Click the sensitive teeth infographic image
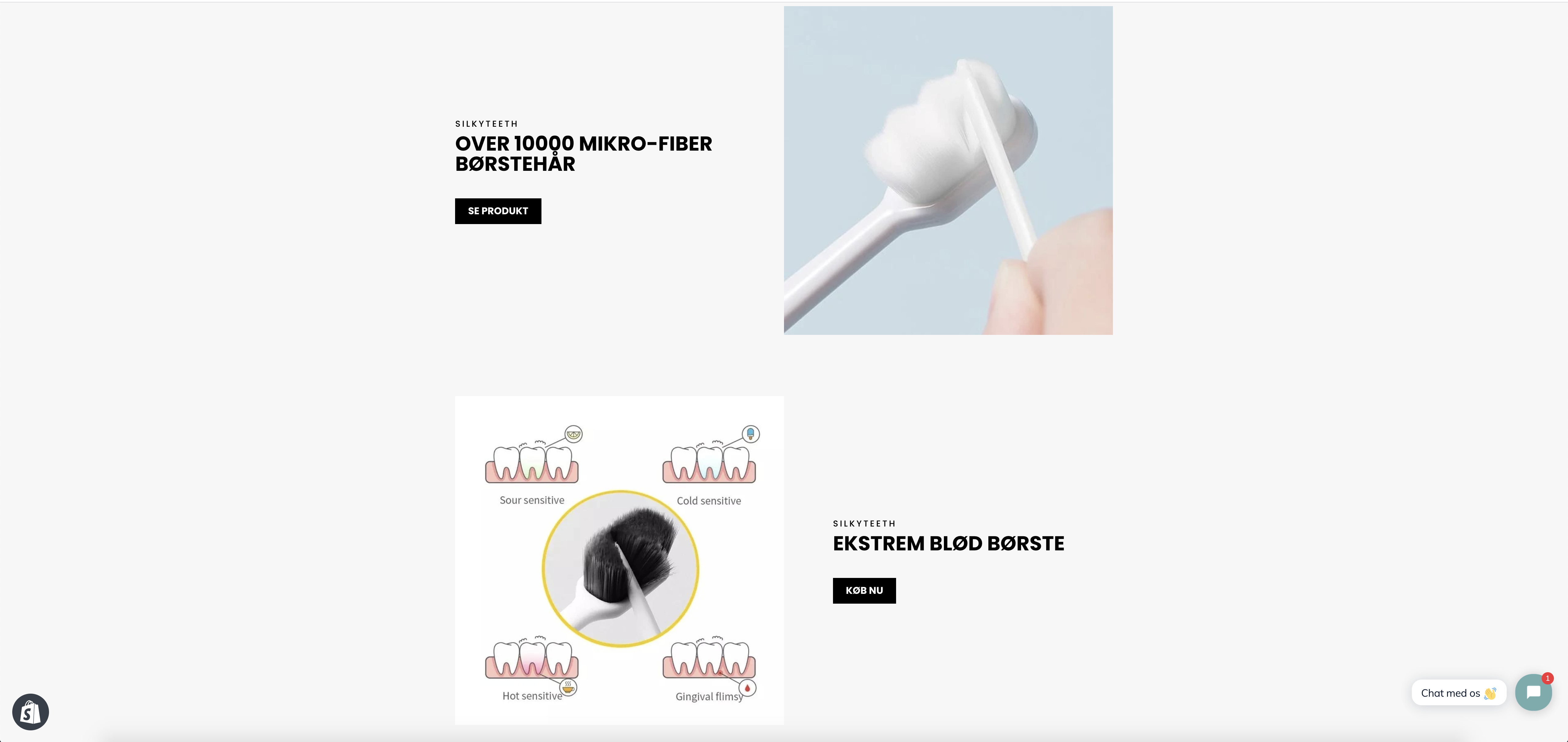Viewport: 1568px width, 742px height. (619, 560)
